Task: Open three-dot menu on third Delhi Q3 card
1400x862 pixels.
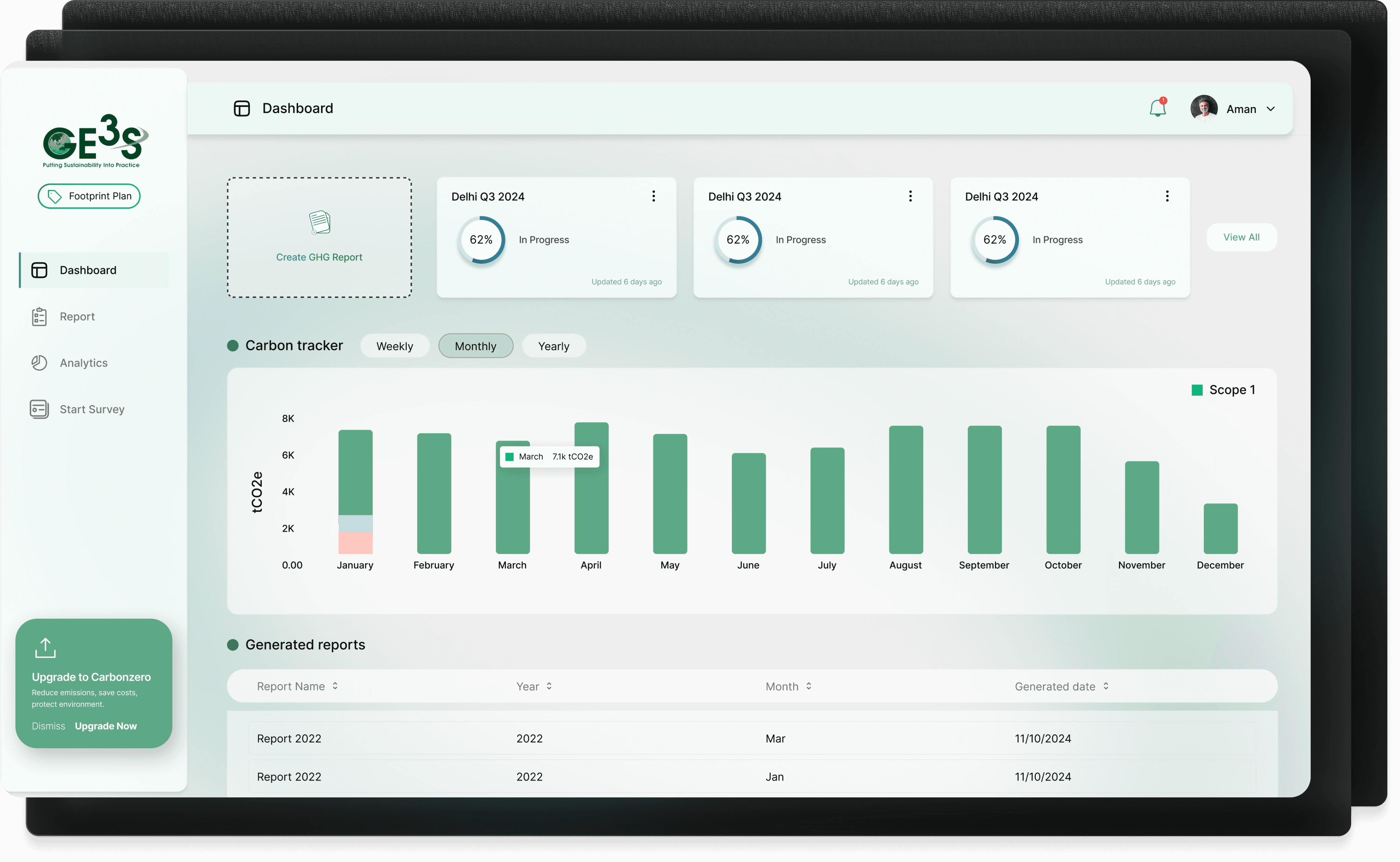Action: click(x=1167, y=196)
